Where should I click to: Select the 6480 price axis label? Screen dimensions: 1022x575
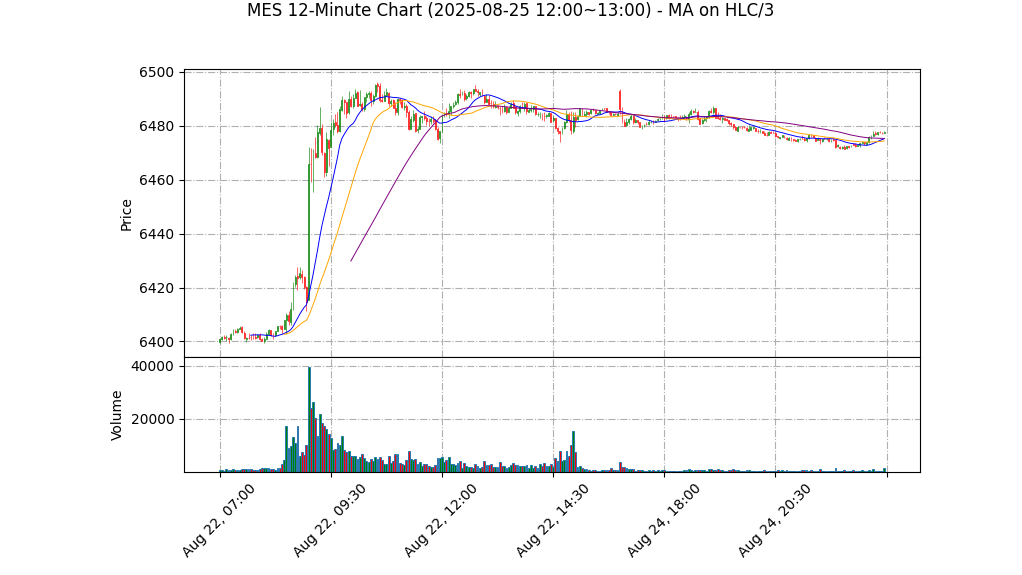156,126
